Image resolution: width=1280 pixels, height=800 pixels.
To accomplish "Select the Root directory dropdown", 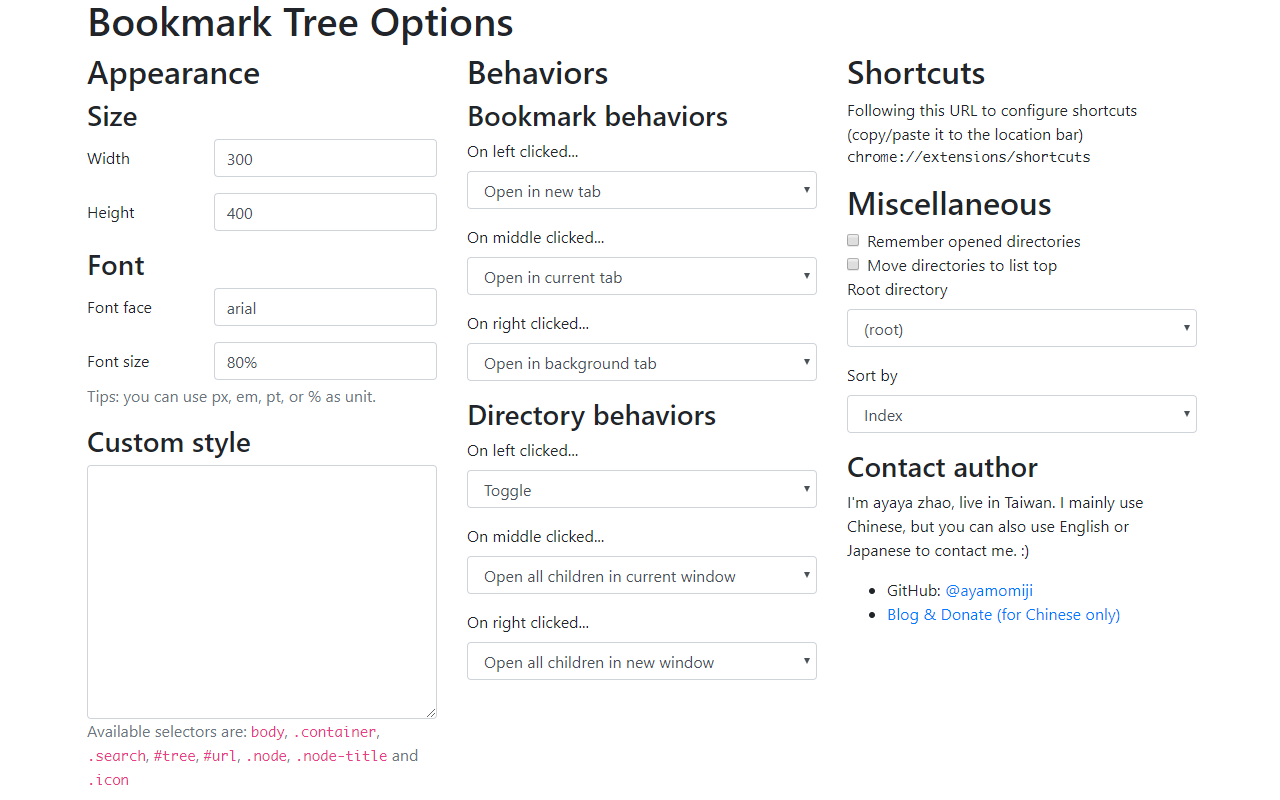I will 1021,329.
